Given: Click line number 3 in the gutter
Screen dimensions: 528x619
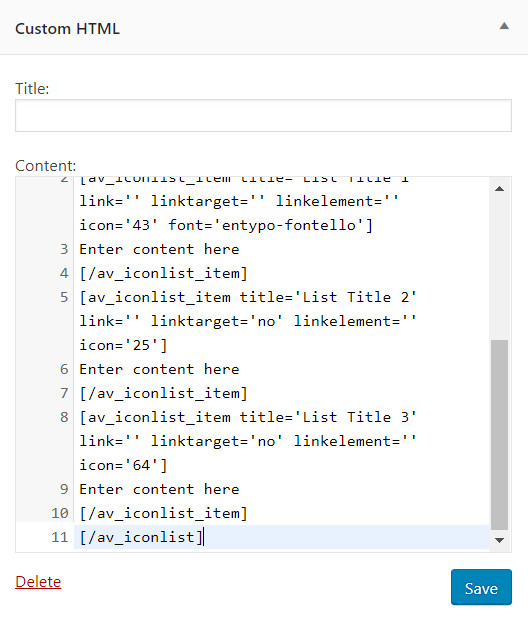Looking at the screenshot, I should point(64,249).
